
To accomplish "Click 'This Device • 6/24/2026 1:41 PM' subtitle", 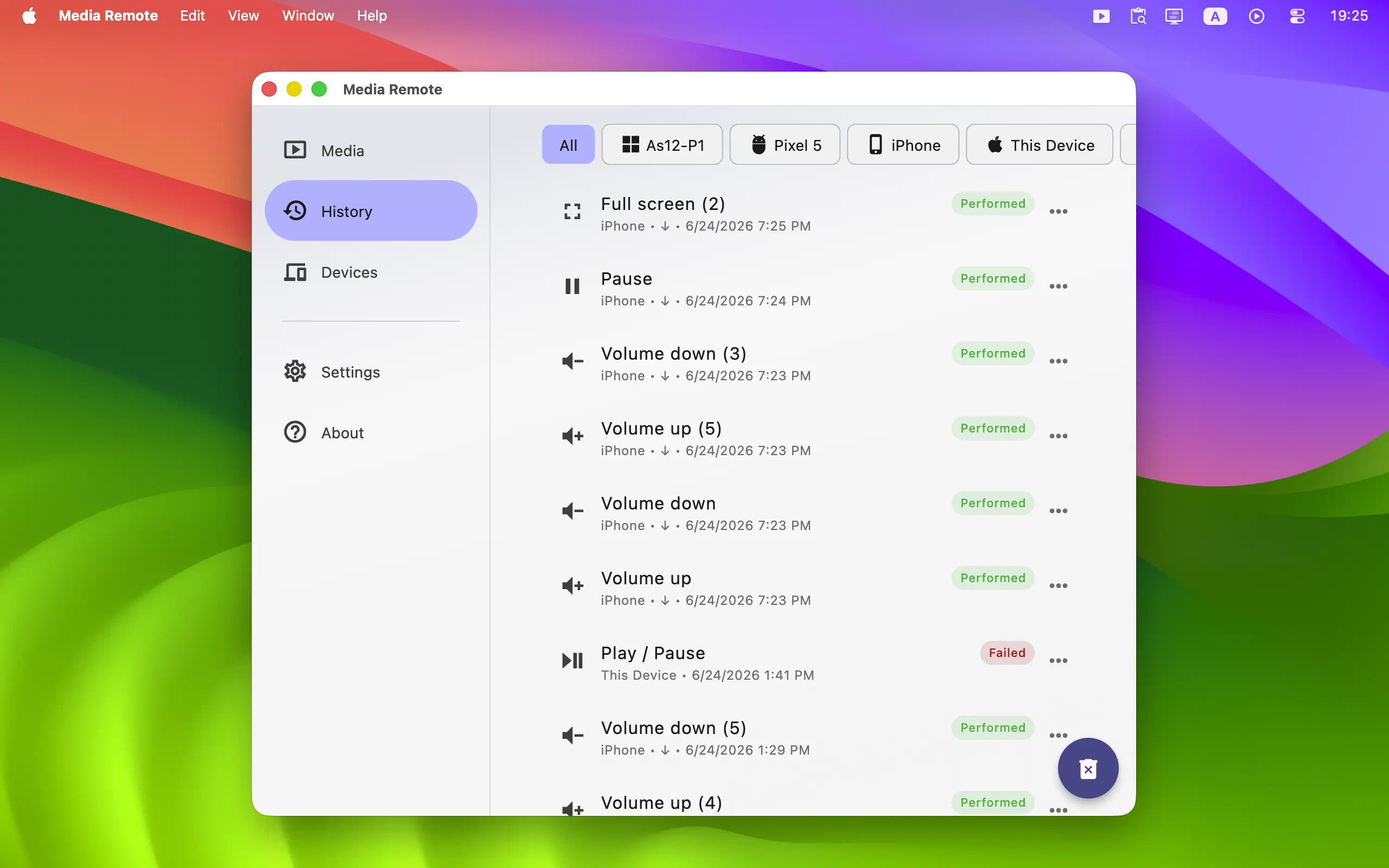I will tap(707, 675).
